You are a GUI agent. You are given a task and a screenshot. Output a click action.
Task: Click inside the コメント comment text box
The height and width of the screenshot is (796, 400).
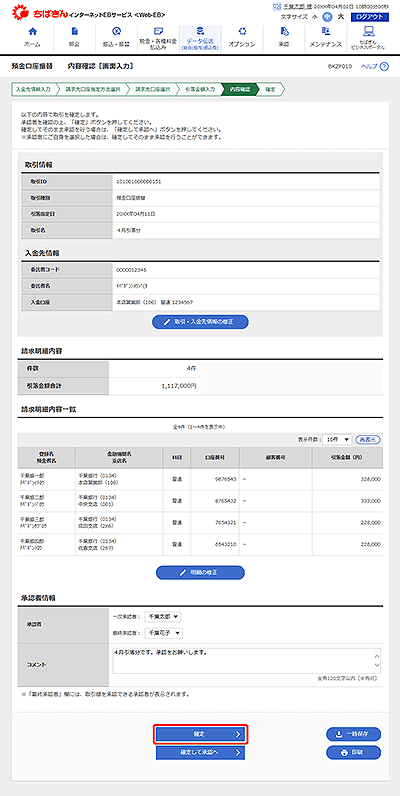coord(247,660)
